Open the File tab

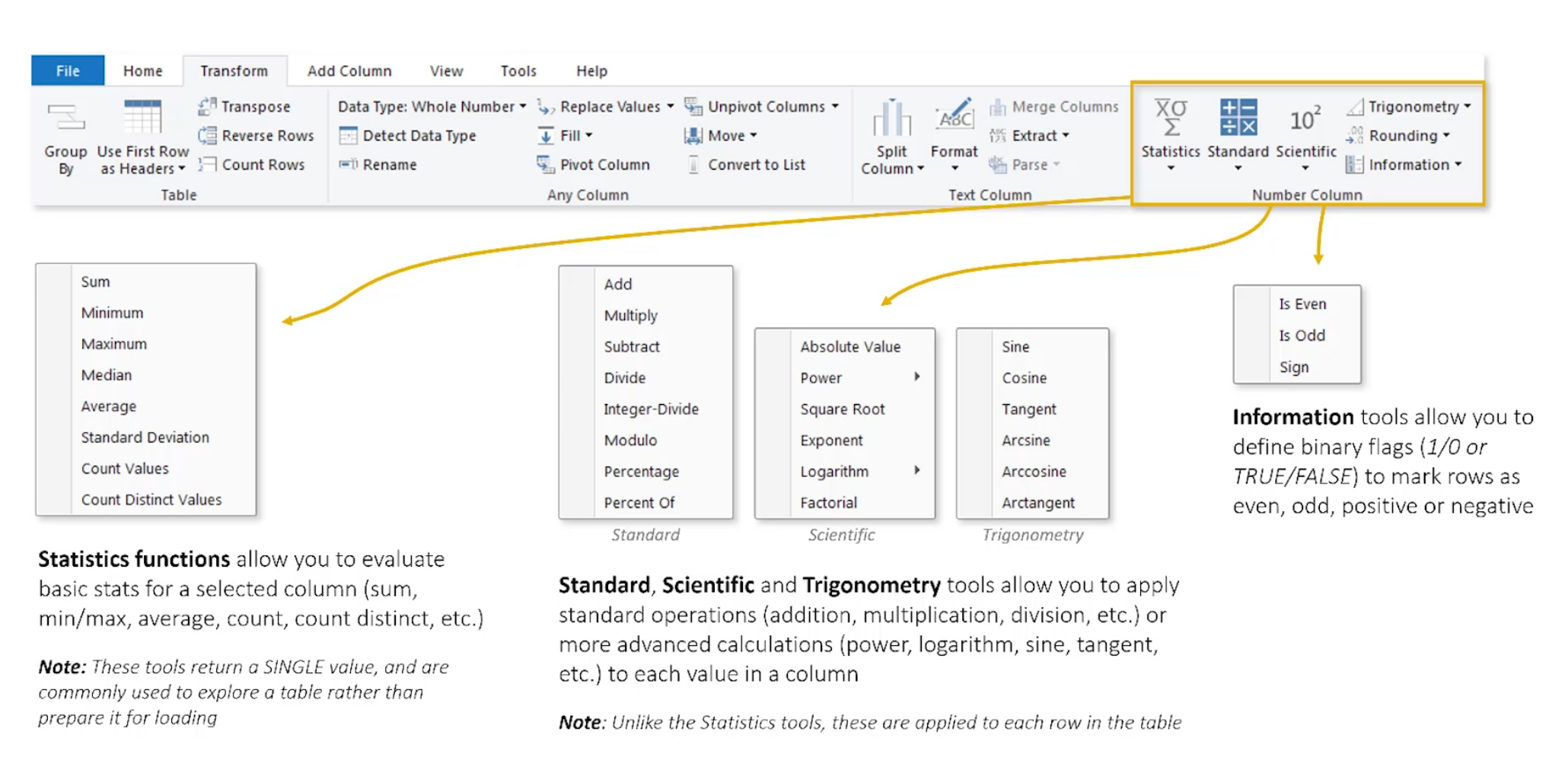(68, 71)
